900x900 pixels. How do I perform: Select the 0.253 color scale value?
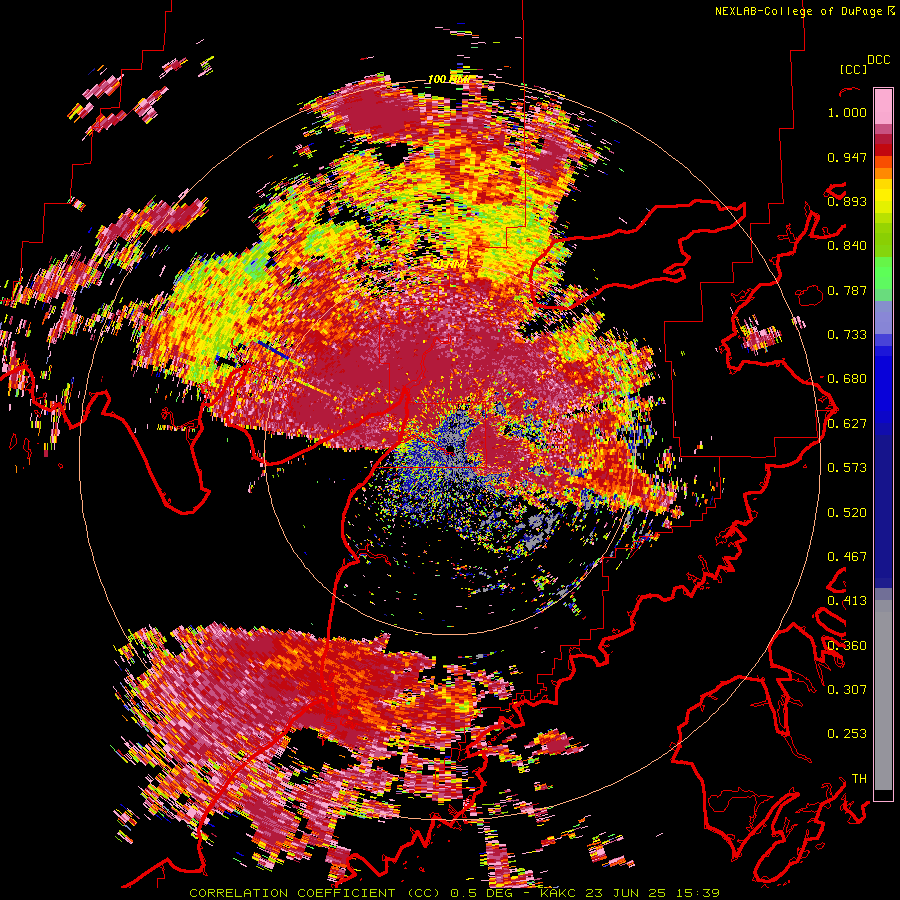tap(847, 734)
